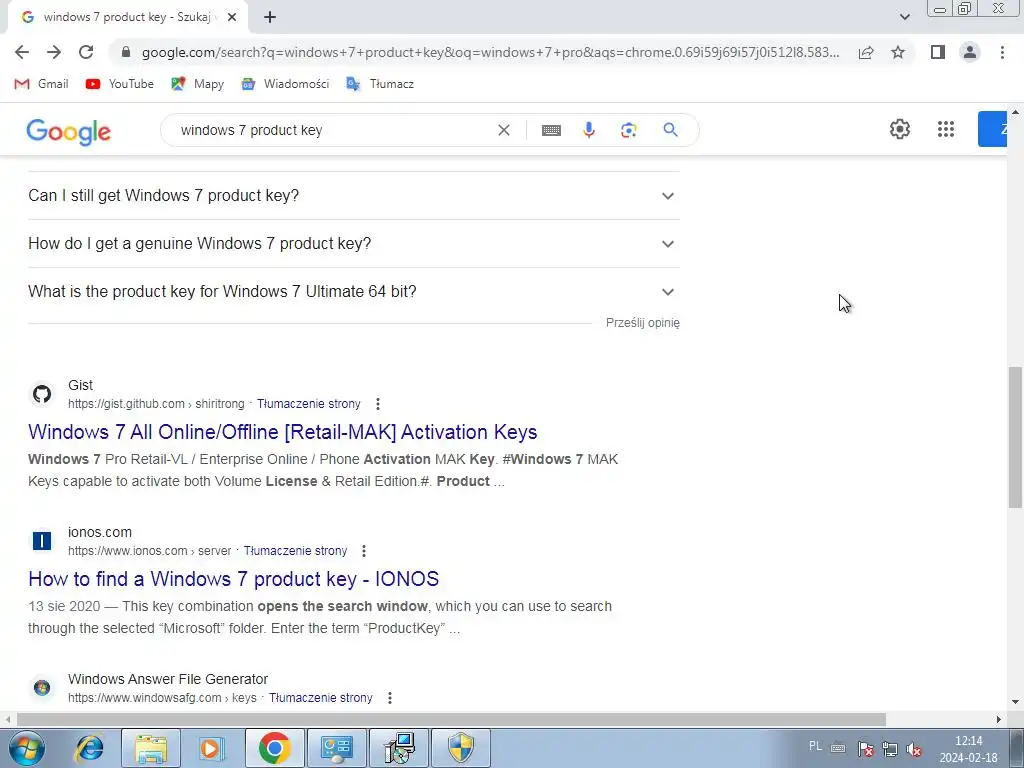This screenshot has width=1024, height=768.
Task: Clear the search box with X
Action: 504,130
